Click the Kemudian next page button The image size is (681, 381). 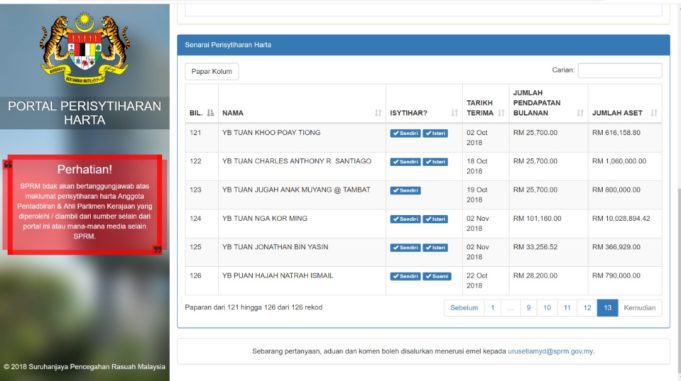tap(640, 308)
